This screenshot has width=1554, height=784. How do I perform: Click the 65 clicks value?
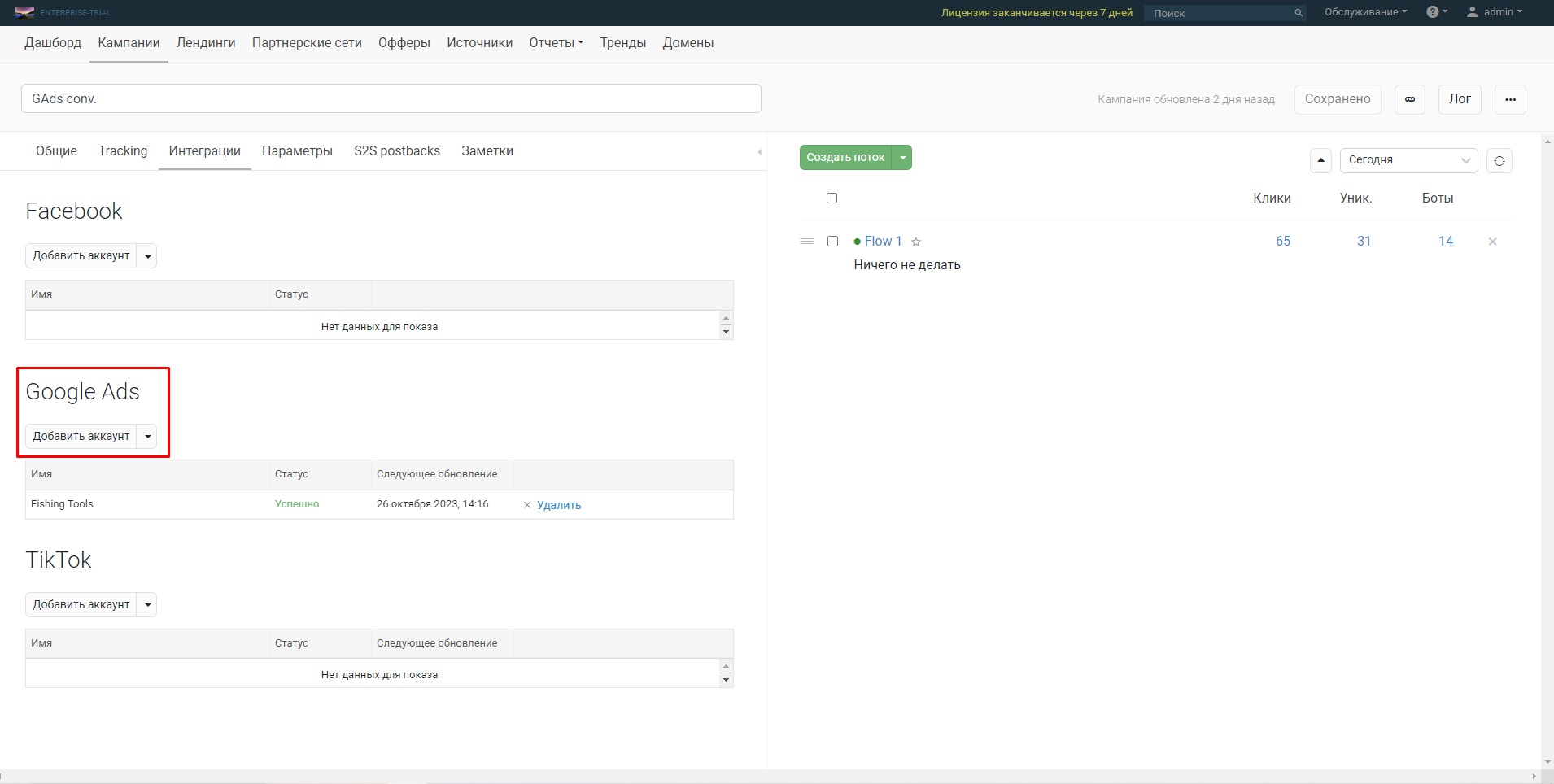tap(1283, 242)
